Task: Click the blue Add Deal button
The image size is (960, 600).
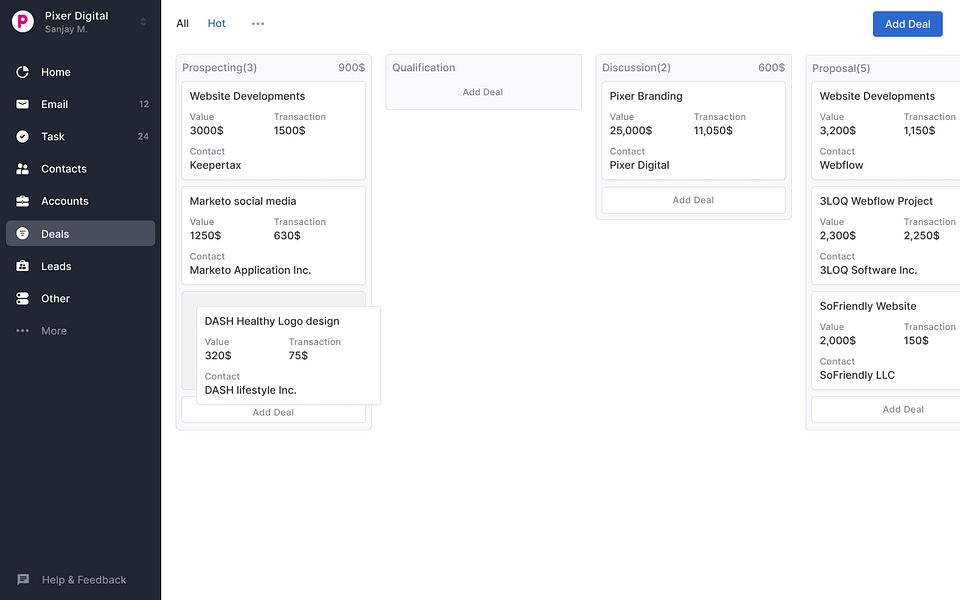Action: click(907, 23)
